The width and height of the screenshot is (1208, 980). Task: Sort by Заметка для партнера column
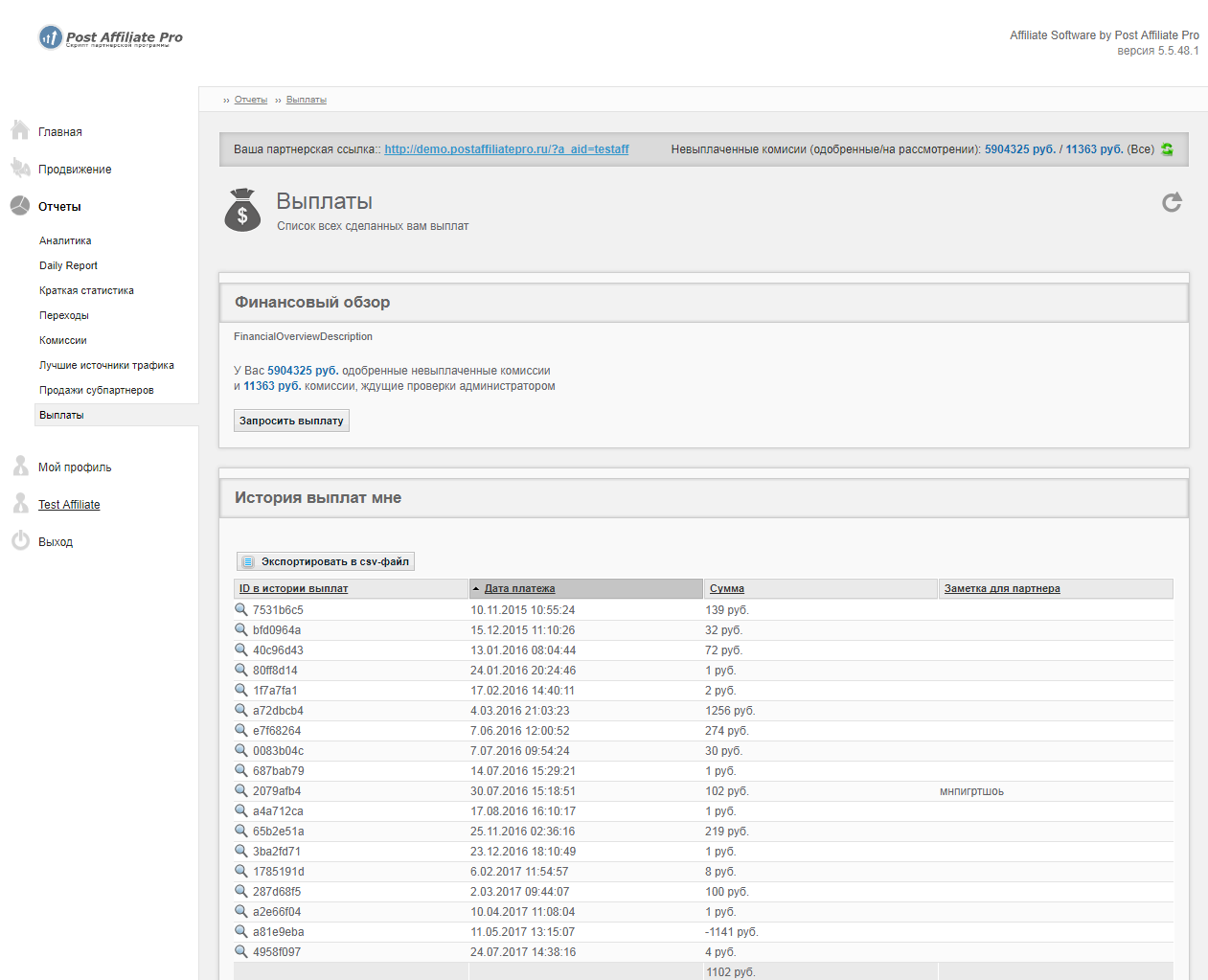click(x=1001, y=589)
